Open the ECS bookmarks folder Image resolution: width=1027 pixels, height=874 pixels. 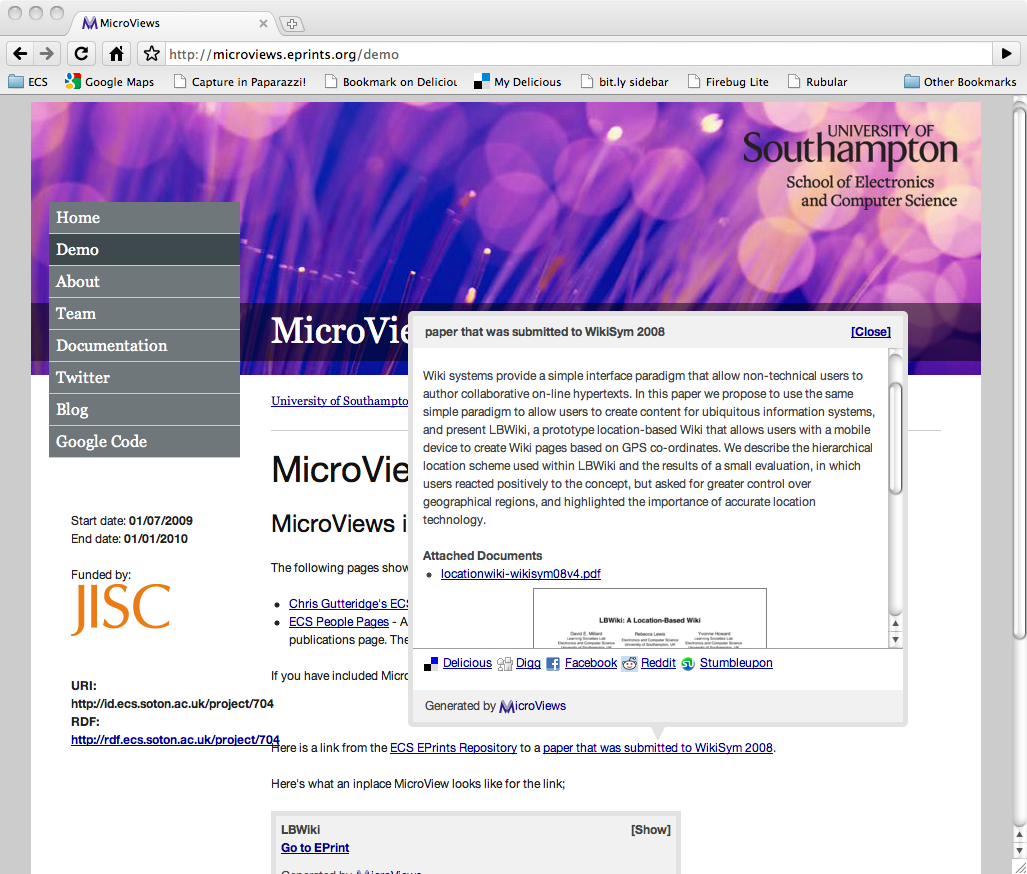click(x=28, y=82)
